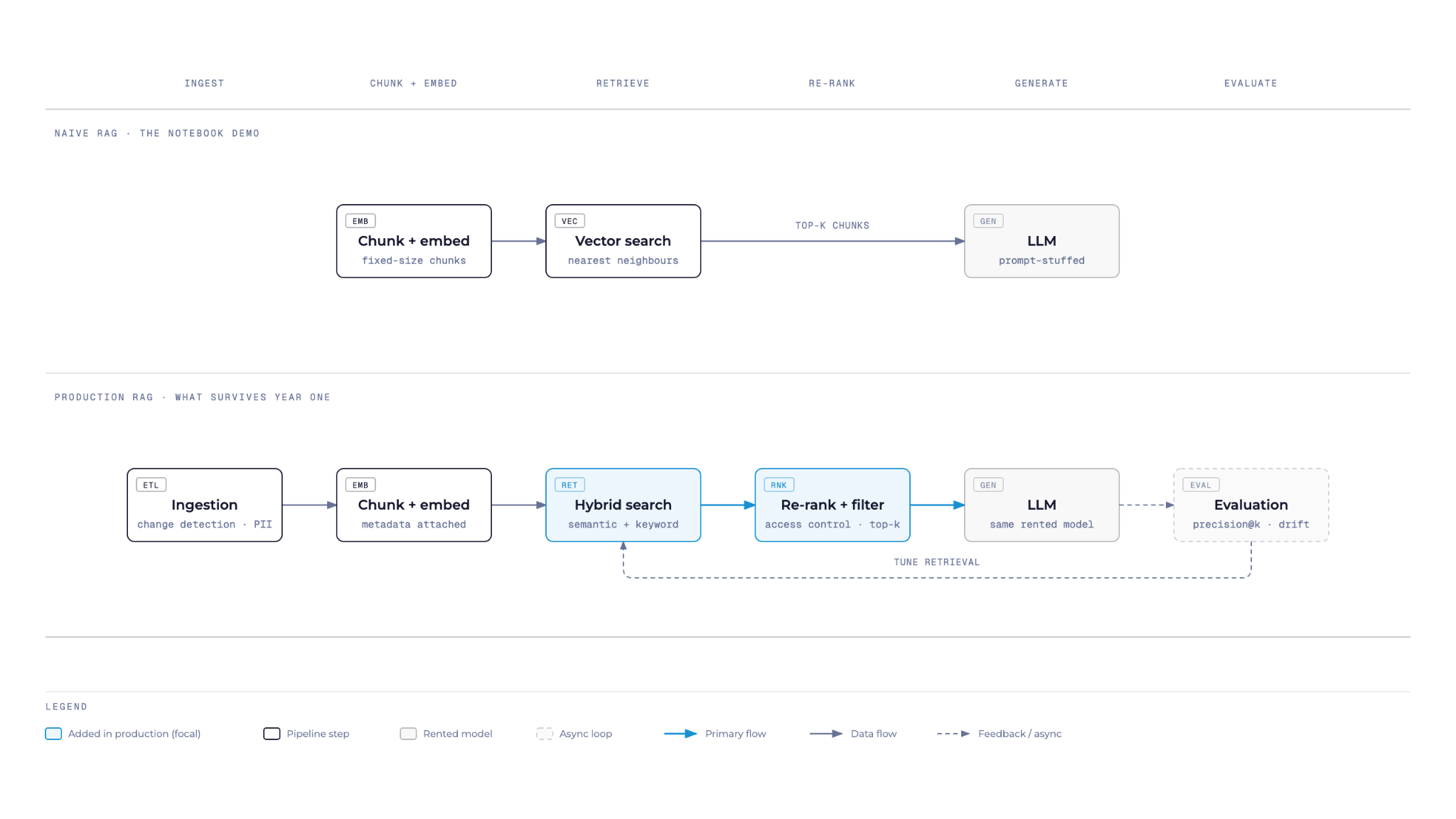Click the RETRIEVE column header
The image size is (1456, 819).
623,83
